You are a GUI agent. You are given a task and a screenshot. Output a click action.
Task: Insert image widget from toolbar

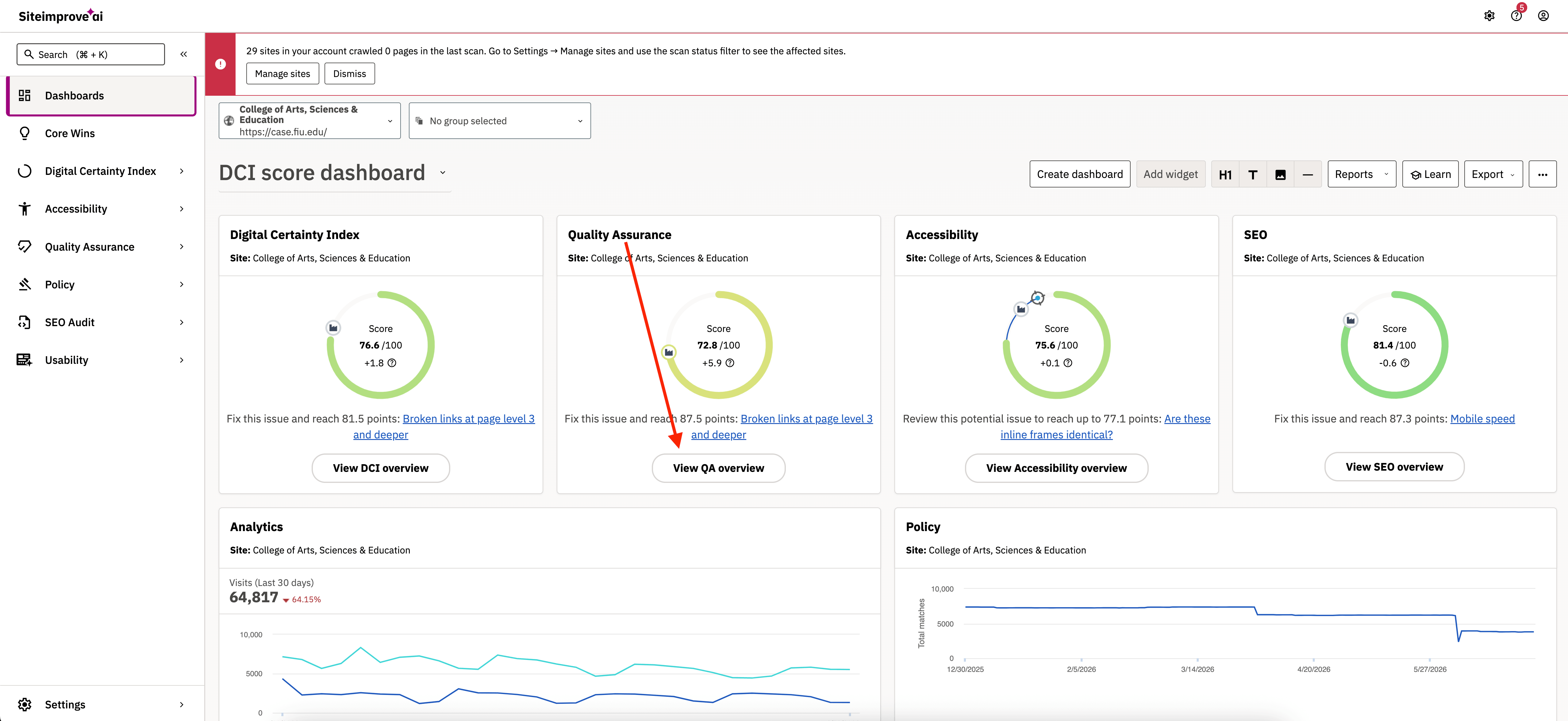coord(1281,175)
